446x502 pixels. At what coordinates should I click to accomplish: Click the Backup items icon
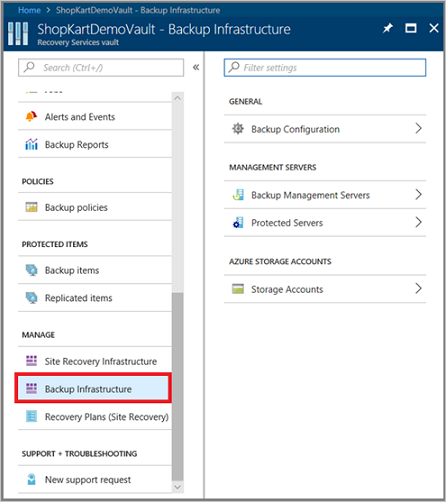coord(32,270)
